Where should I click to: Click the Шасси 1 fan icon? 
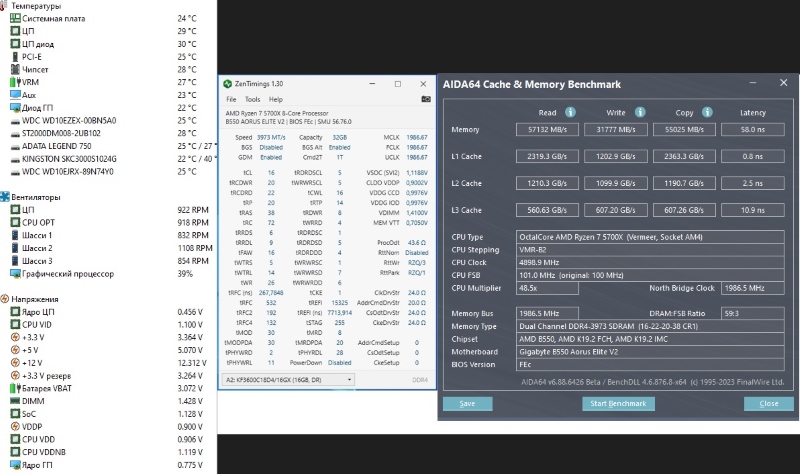[x=15, y=235]
